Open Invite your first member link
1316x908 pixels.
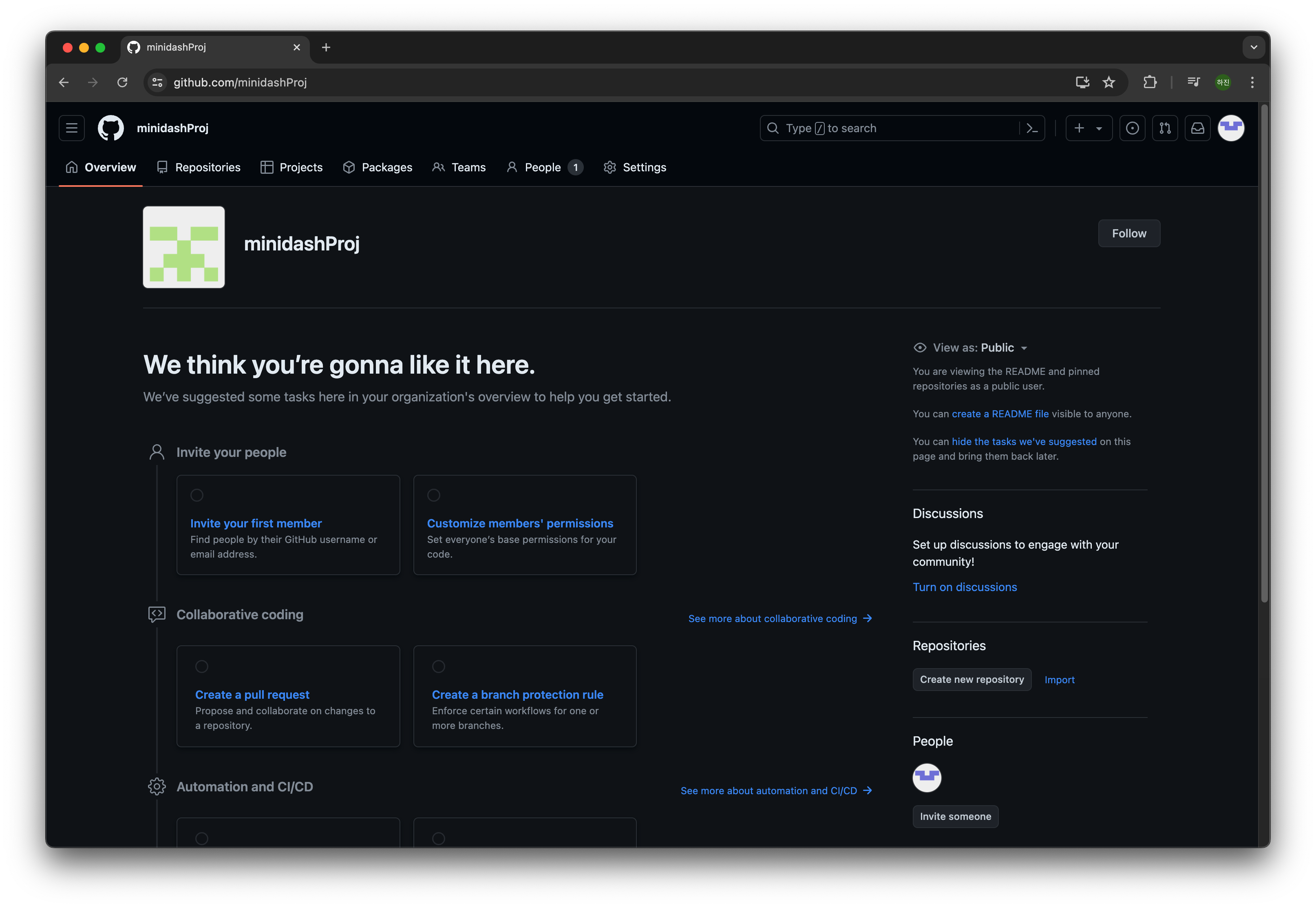[256, 523]
